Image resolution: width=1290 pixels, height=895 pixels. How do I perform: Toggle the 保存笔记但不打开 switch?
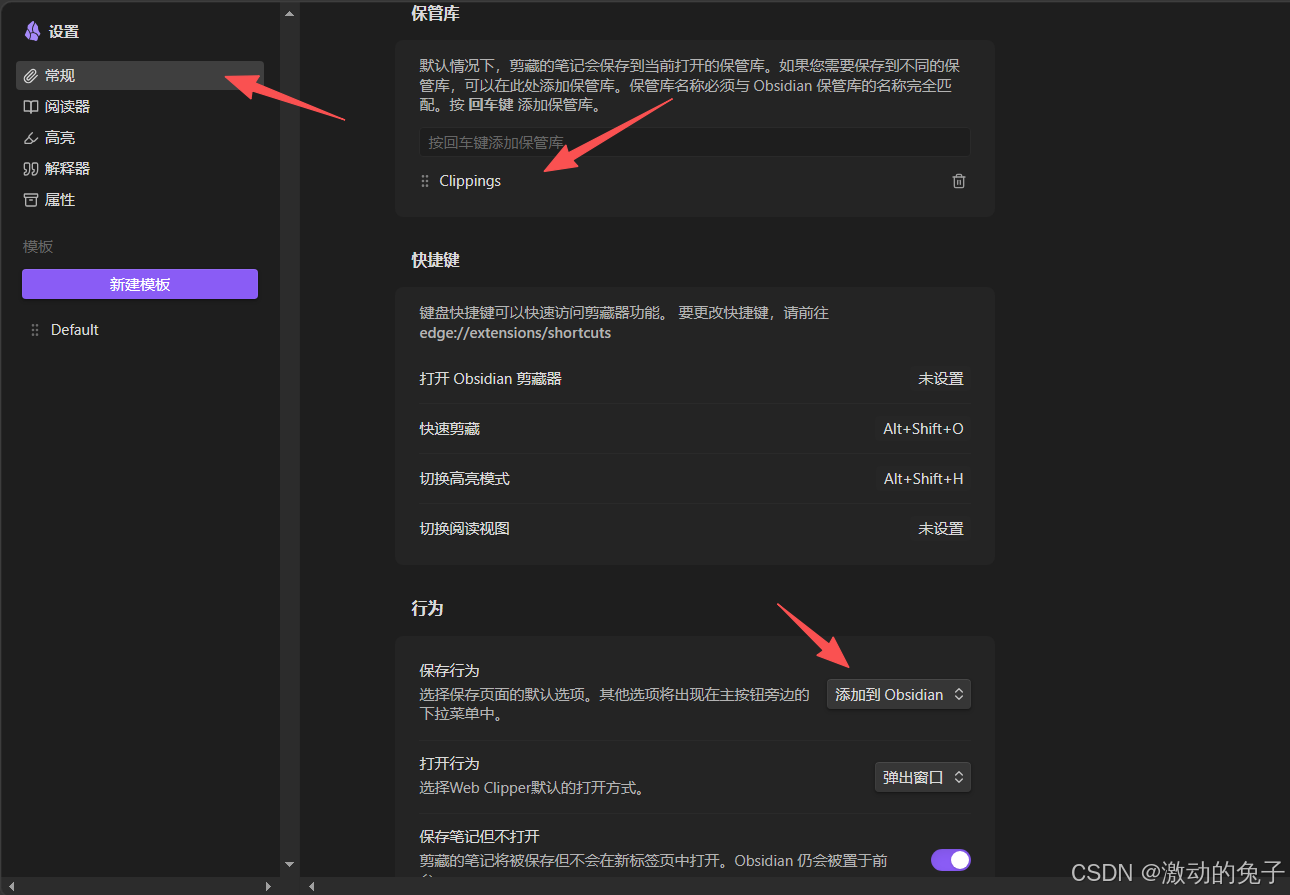tap(951, 860)
